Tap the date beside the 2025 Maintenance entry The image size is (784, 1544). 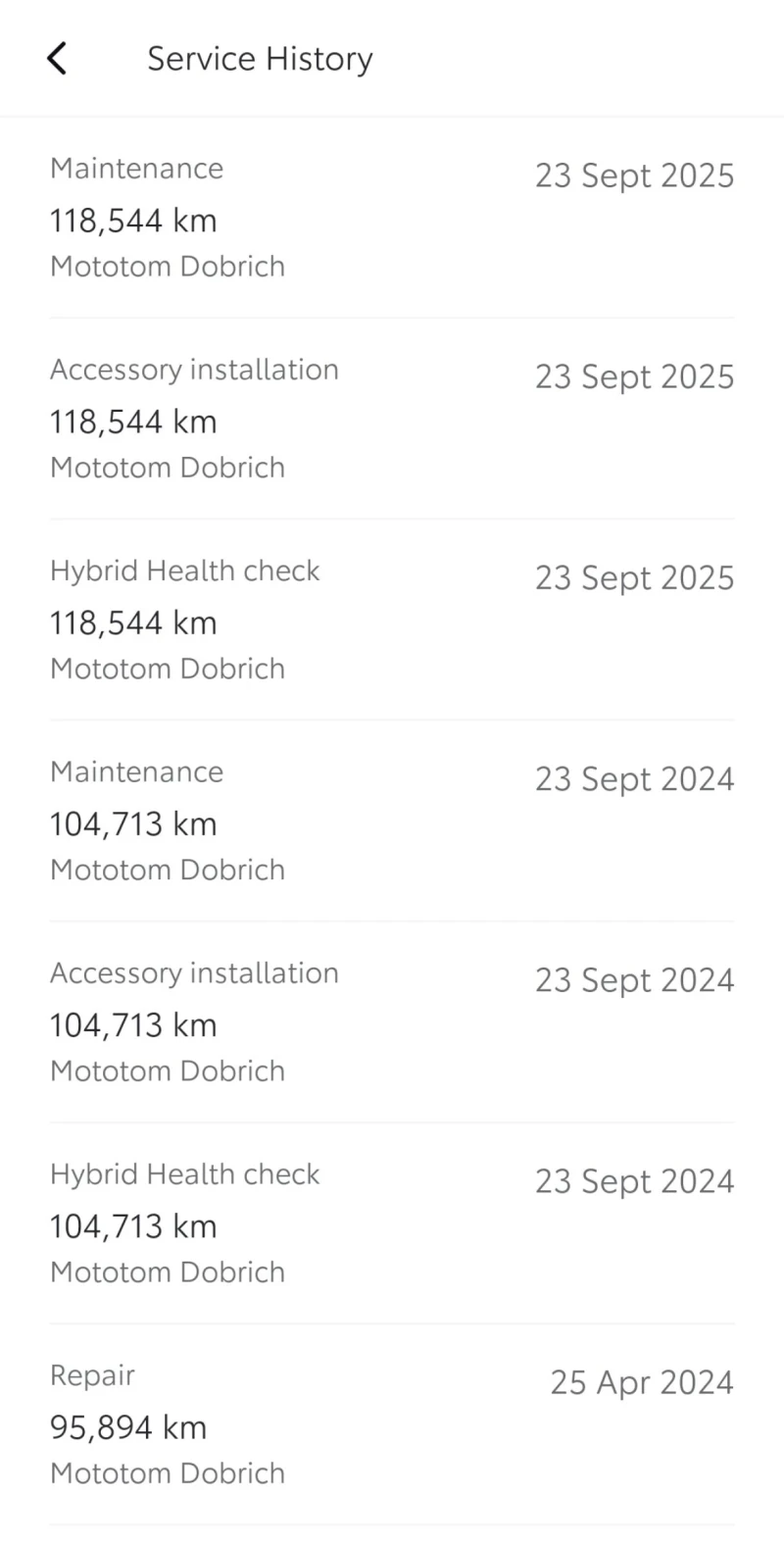634,175
